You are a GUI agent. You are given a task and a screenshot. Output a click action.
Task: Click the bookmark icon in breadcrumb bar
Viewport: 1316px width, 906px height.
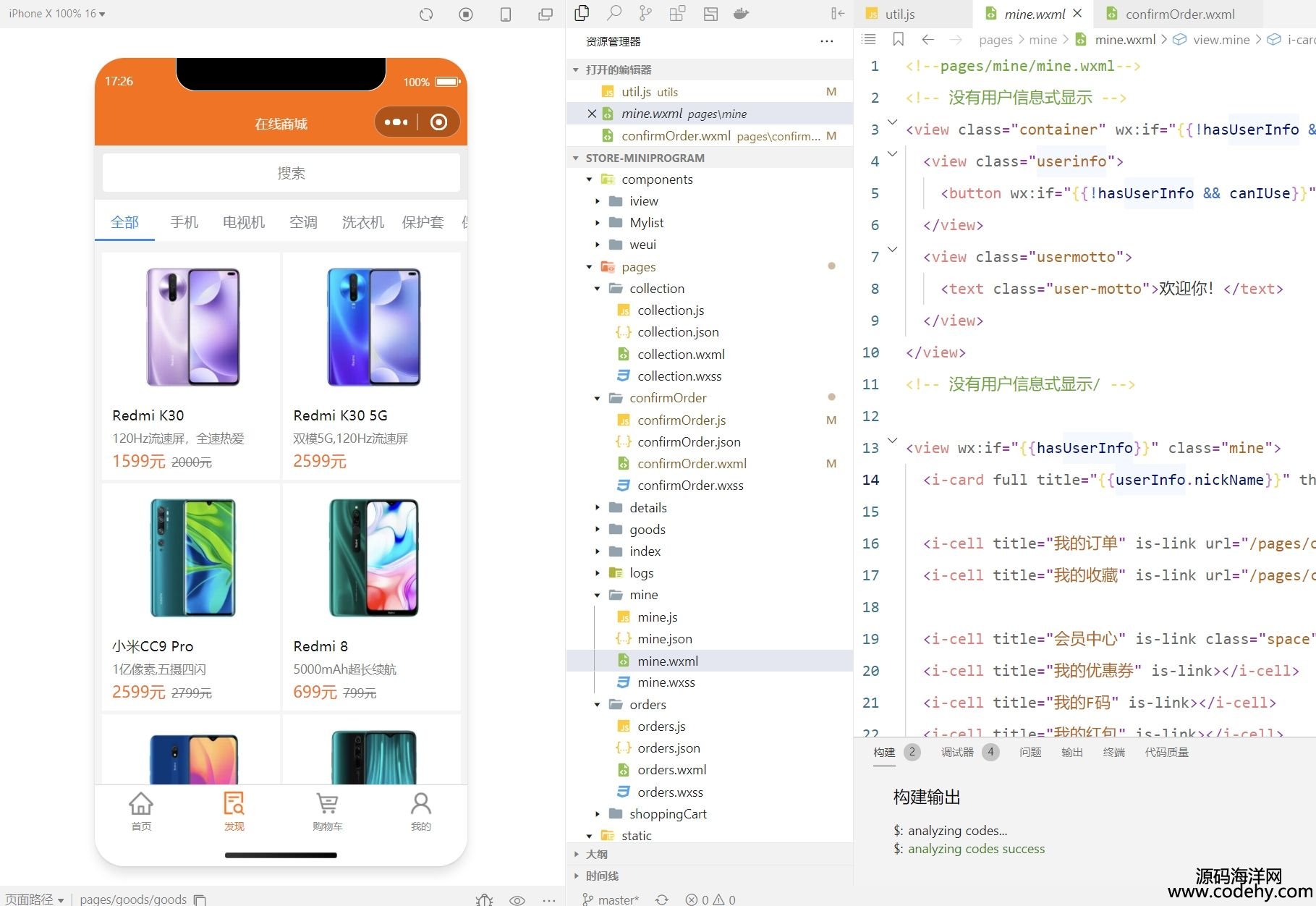[898, 40]
